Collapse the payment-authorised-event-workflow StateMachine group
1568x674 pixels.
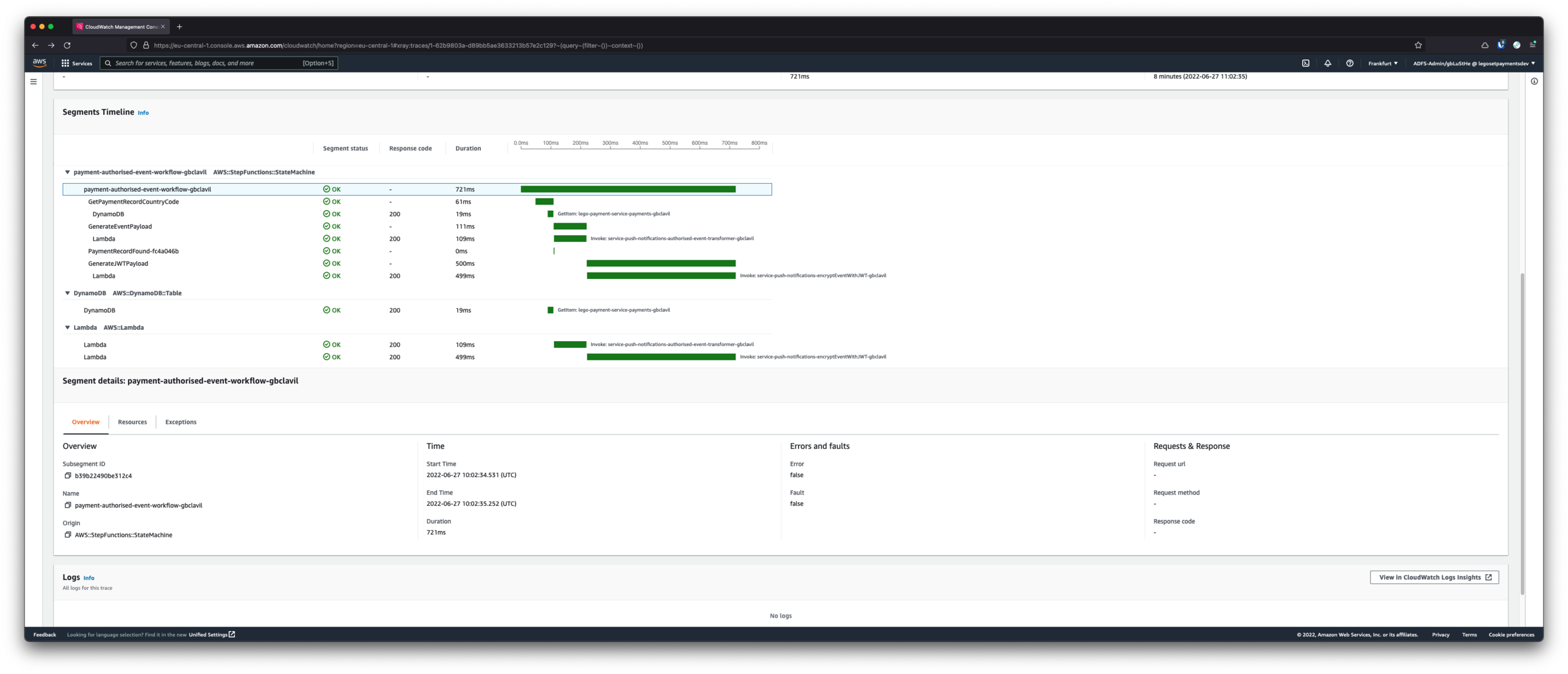pos(67,172)
